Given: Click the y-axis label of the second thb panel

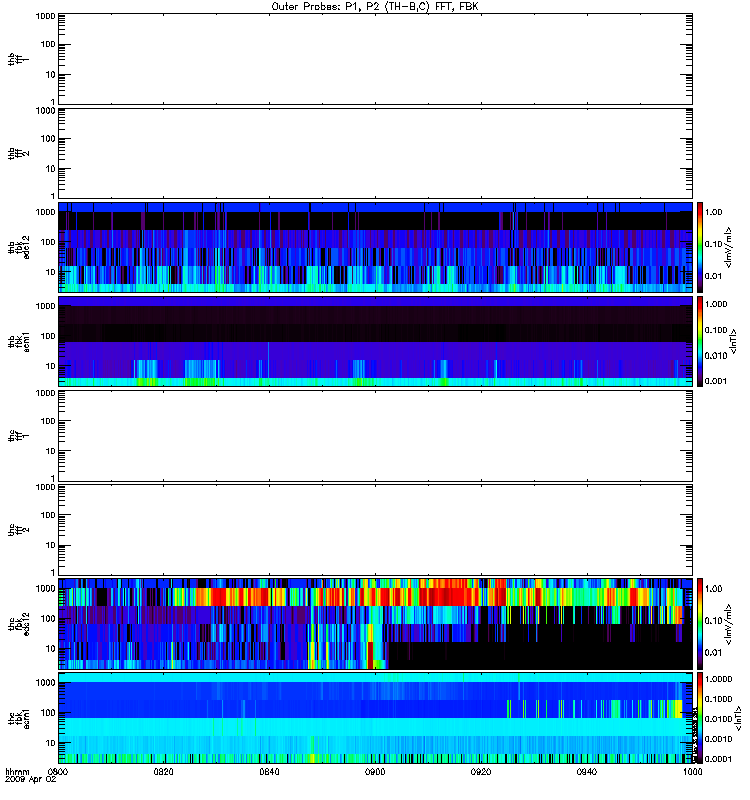Looking at the screenshot, I should (x=19, y=153).
